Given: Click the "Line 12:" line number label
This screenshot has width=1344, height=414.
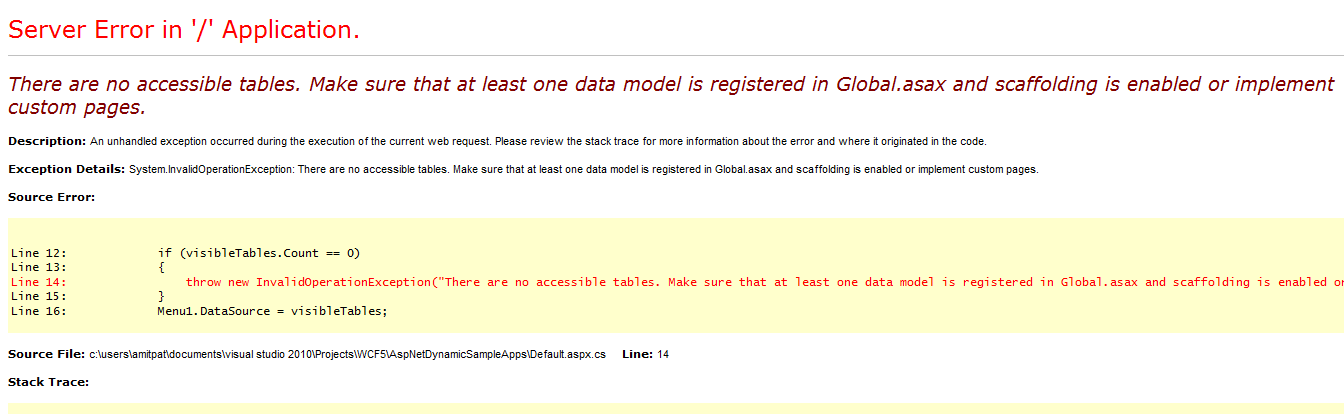Looking at the screenshot, I should point(39,253).
